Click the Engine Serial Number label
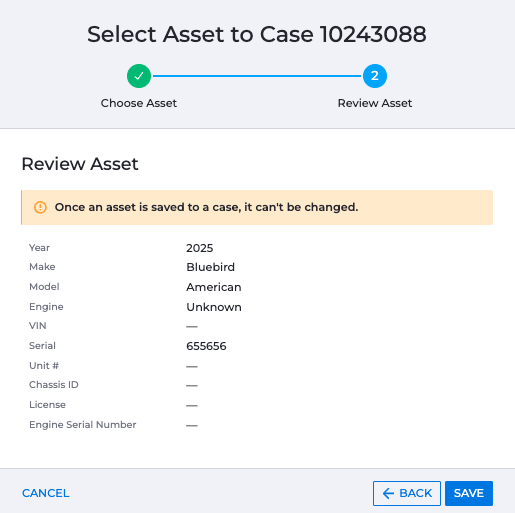The height and width of the screenshot is (513, 515). (83, 425)
